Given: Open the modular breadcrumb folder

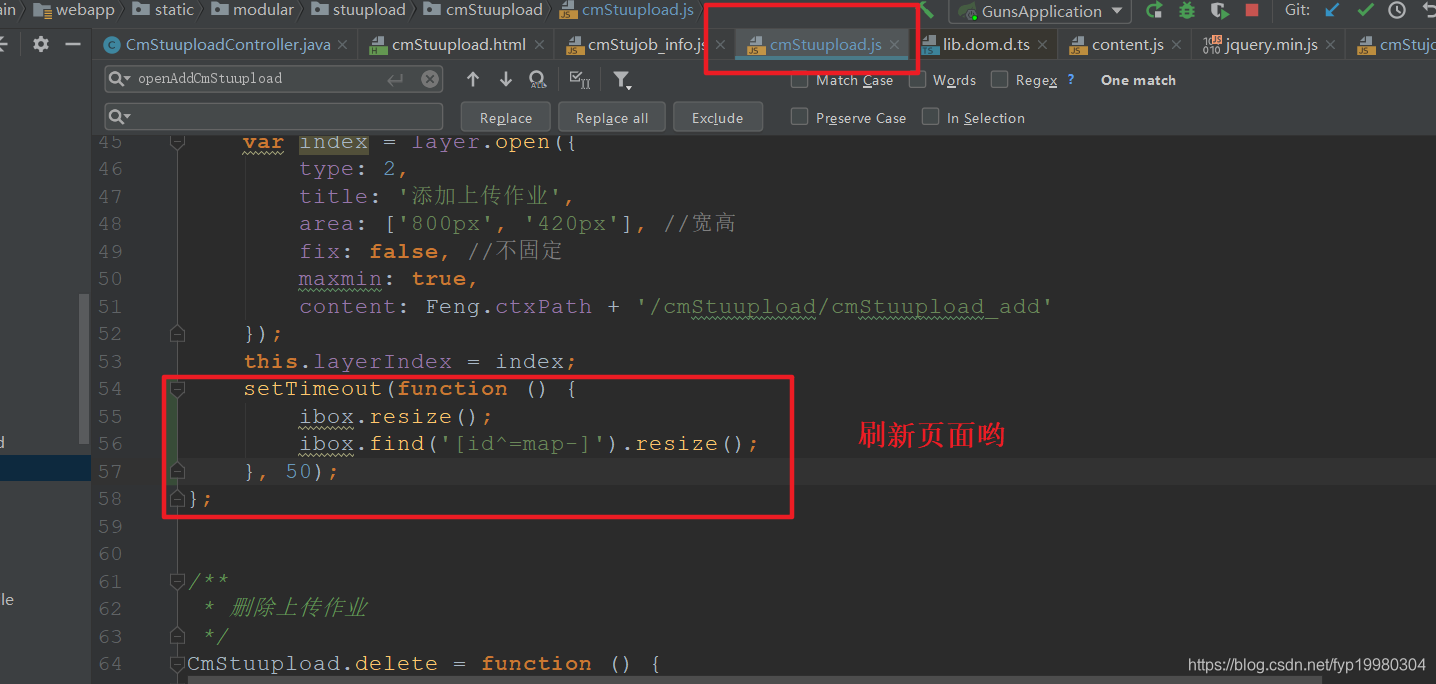Looking at the screenshot, I should click(x=251, y=10).
